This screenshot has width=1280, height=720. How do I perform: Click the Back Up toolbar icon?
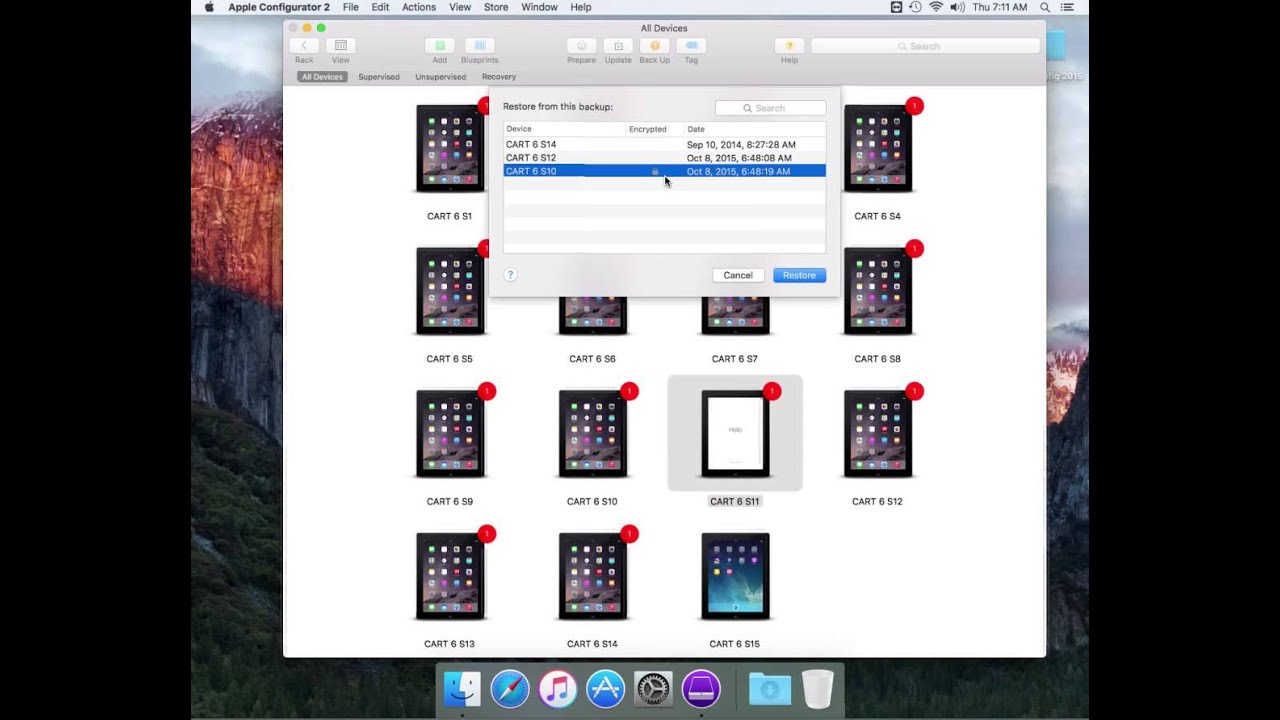[x=655, y=46]
